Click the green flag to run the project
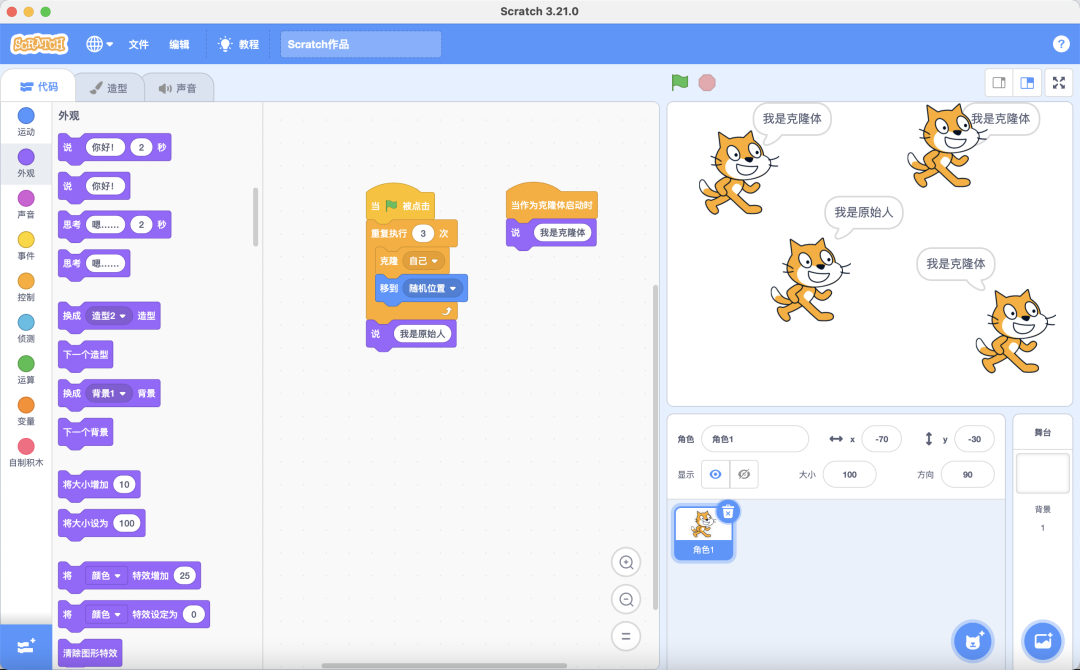This screenshot has width=1080, height=670. [680, 83]
